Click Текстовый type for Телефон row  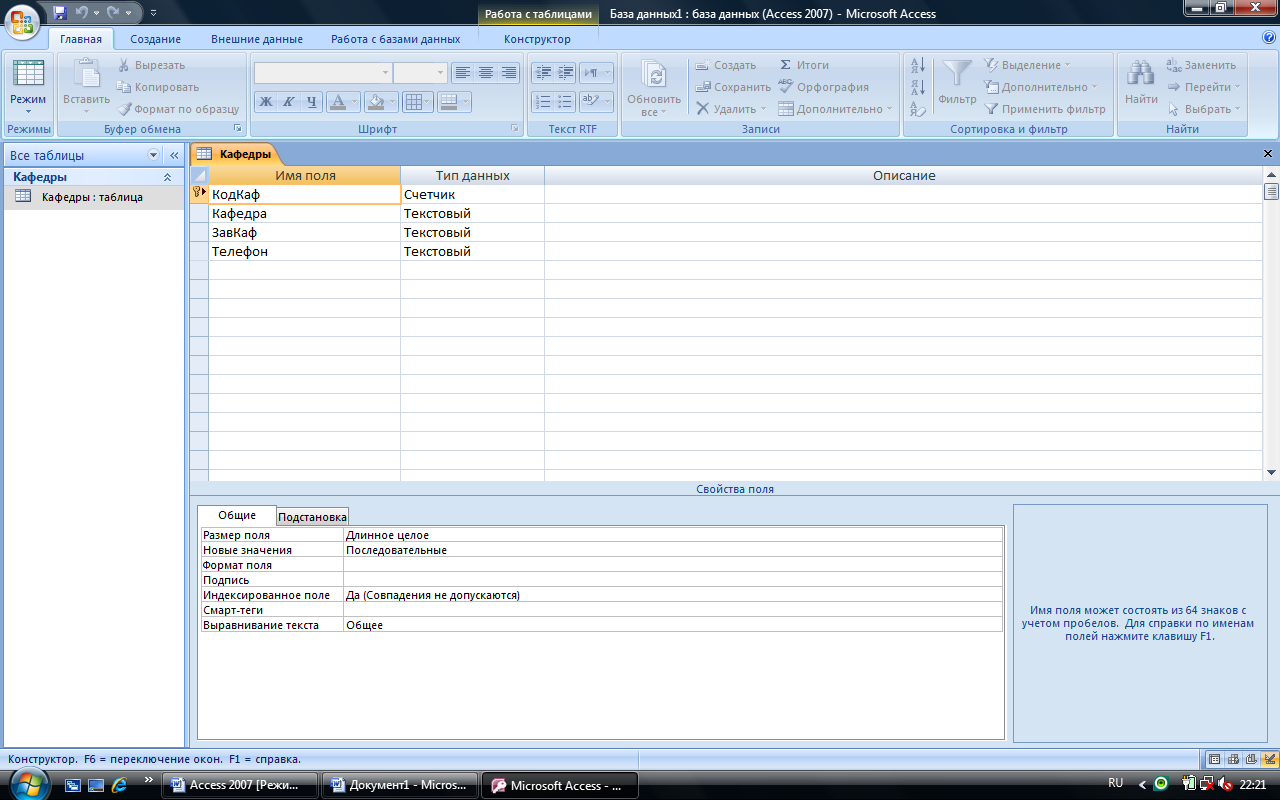click(x=472, y=252)
